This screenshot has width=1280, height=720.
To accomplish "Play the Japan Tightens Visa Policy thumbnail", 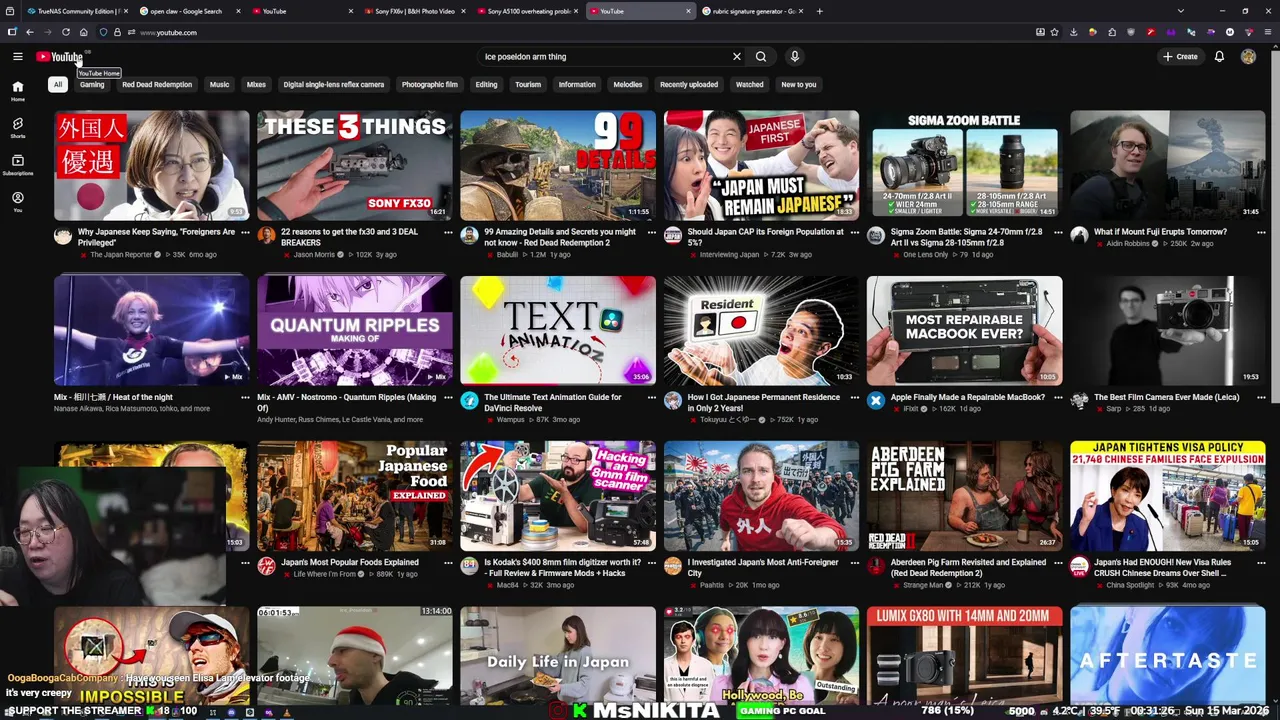I will point(1167,496).
